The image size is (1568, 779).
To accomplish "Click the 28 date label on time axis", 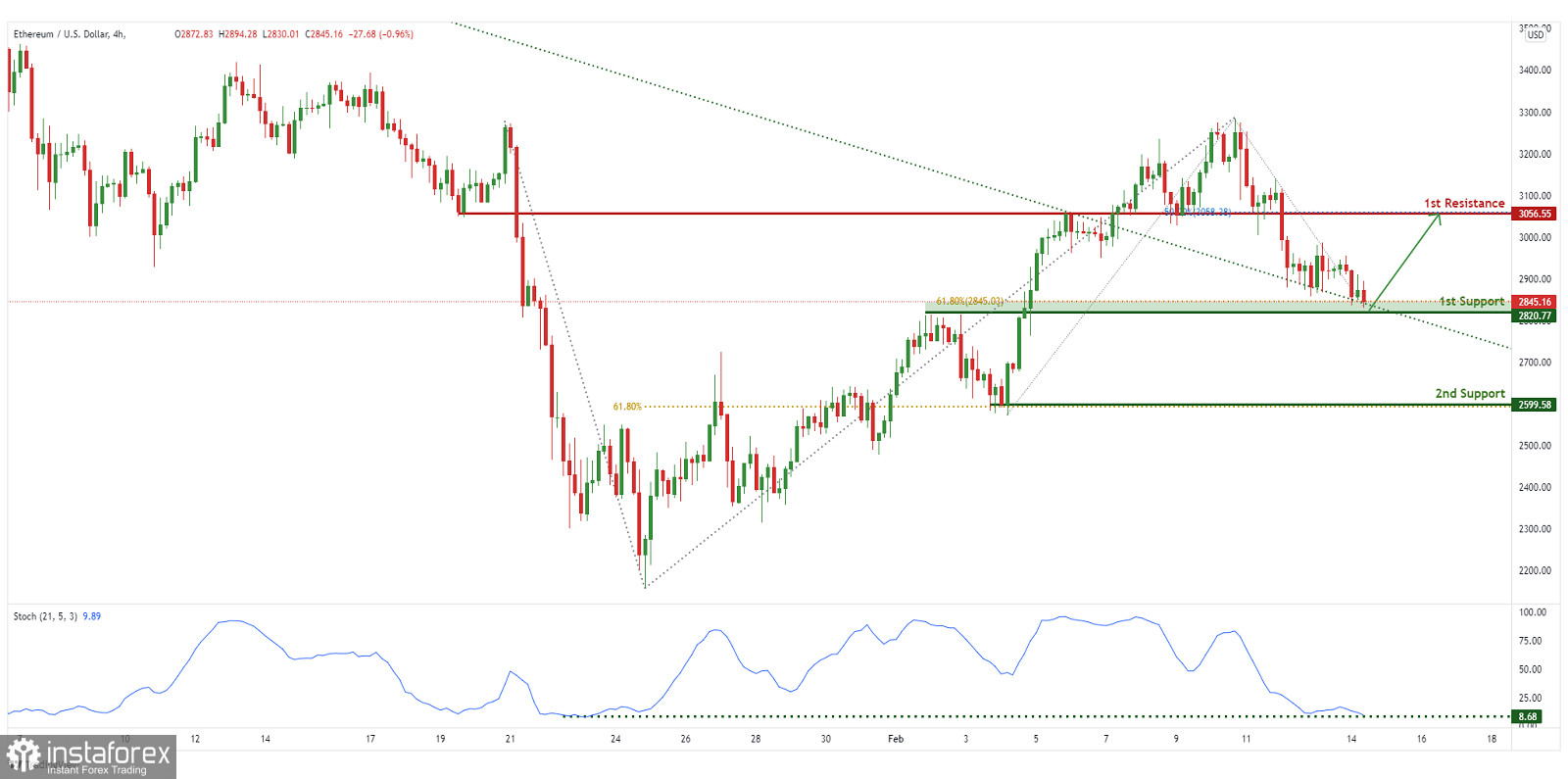I will pos(756,739).
